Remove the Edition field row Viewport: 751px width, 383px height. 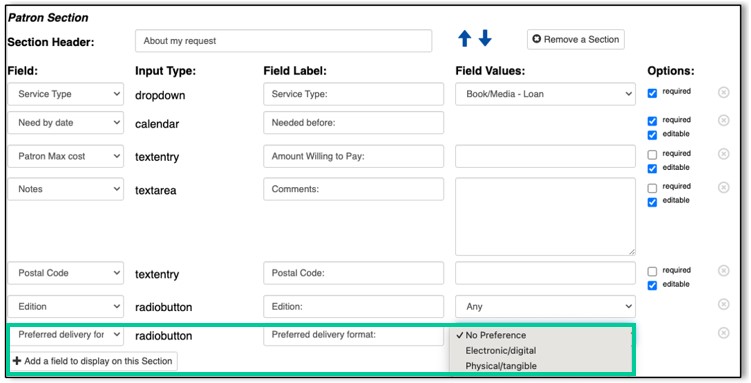(724, 304)
